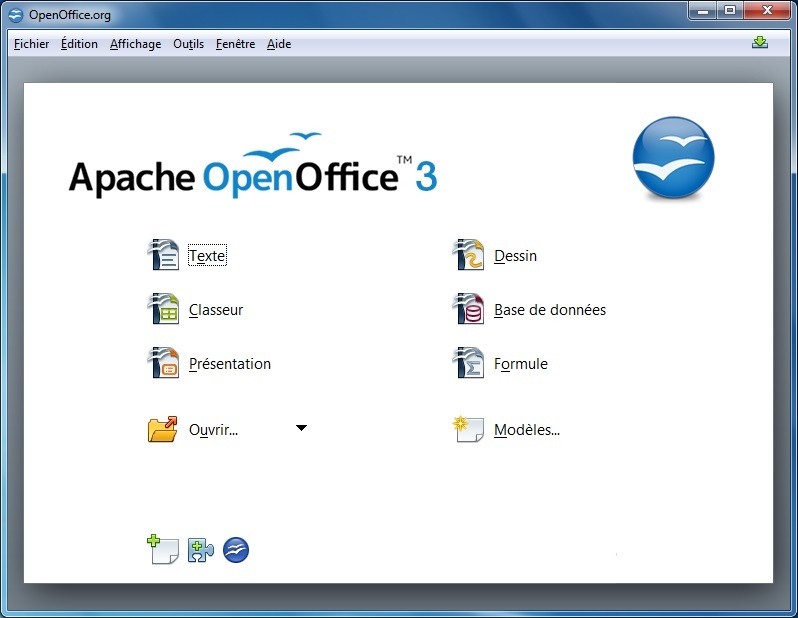
Task: Click the Présentation slides icon
Action: [163, 364]
